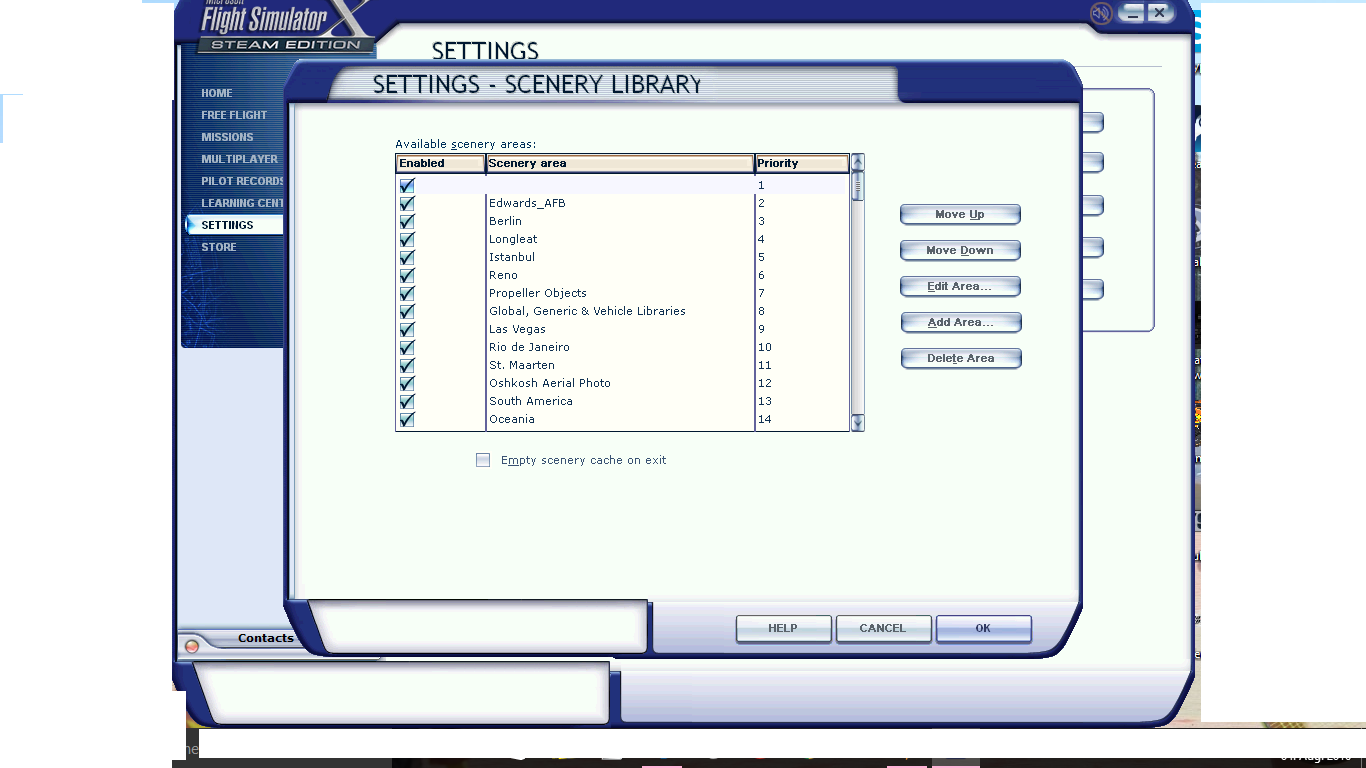The width and height of the screenshot is (1366, 768).
Task: Click the scenery list scroll-down arrow
Action: pos(857,423)
